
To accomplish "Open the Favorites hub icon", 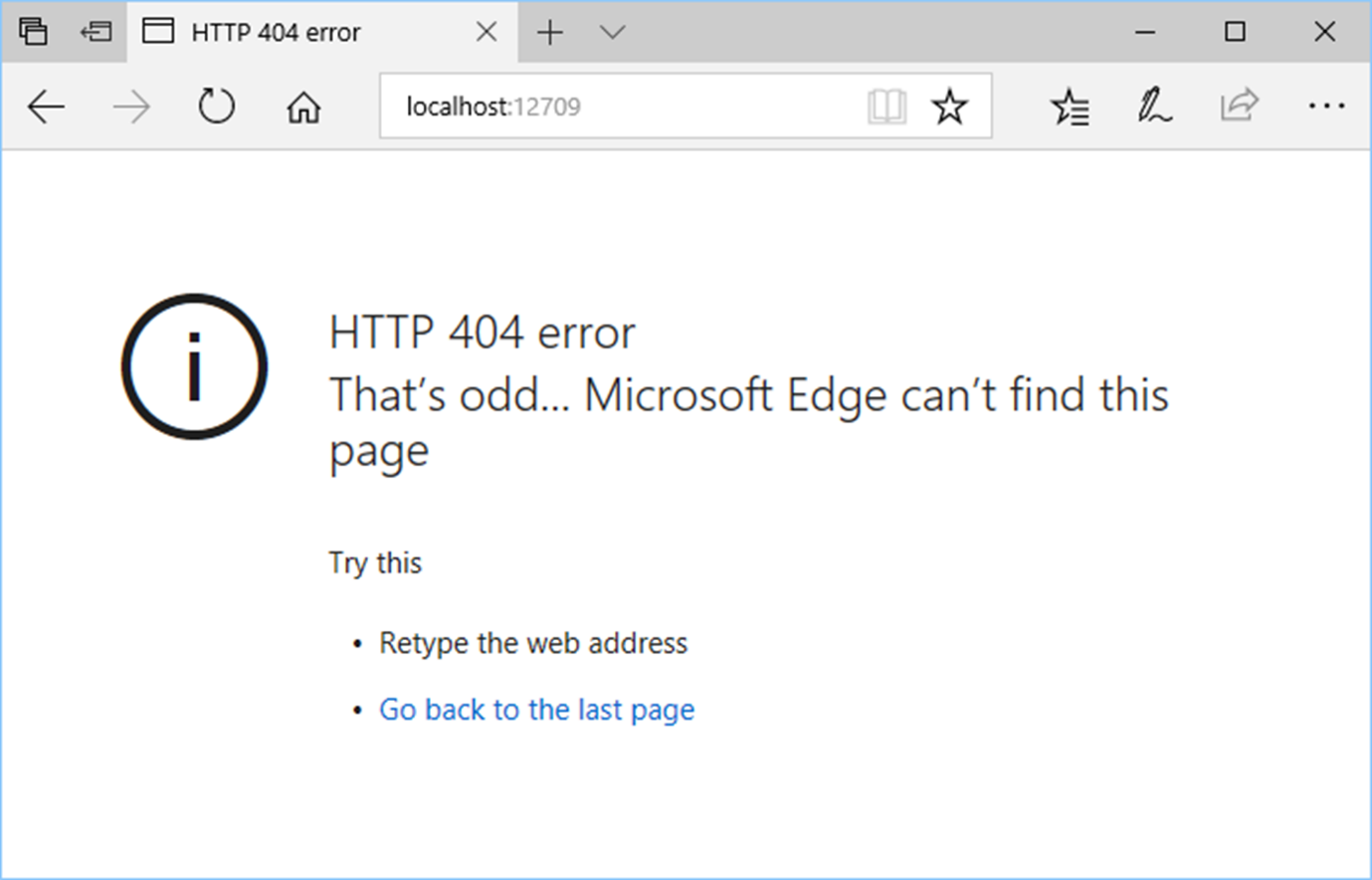I will tap(1070, 107).
